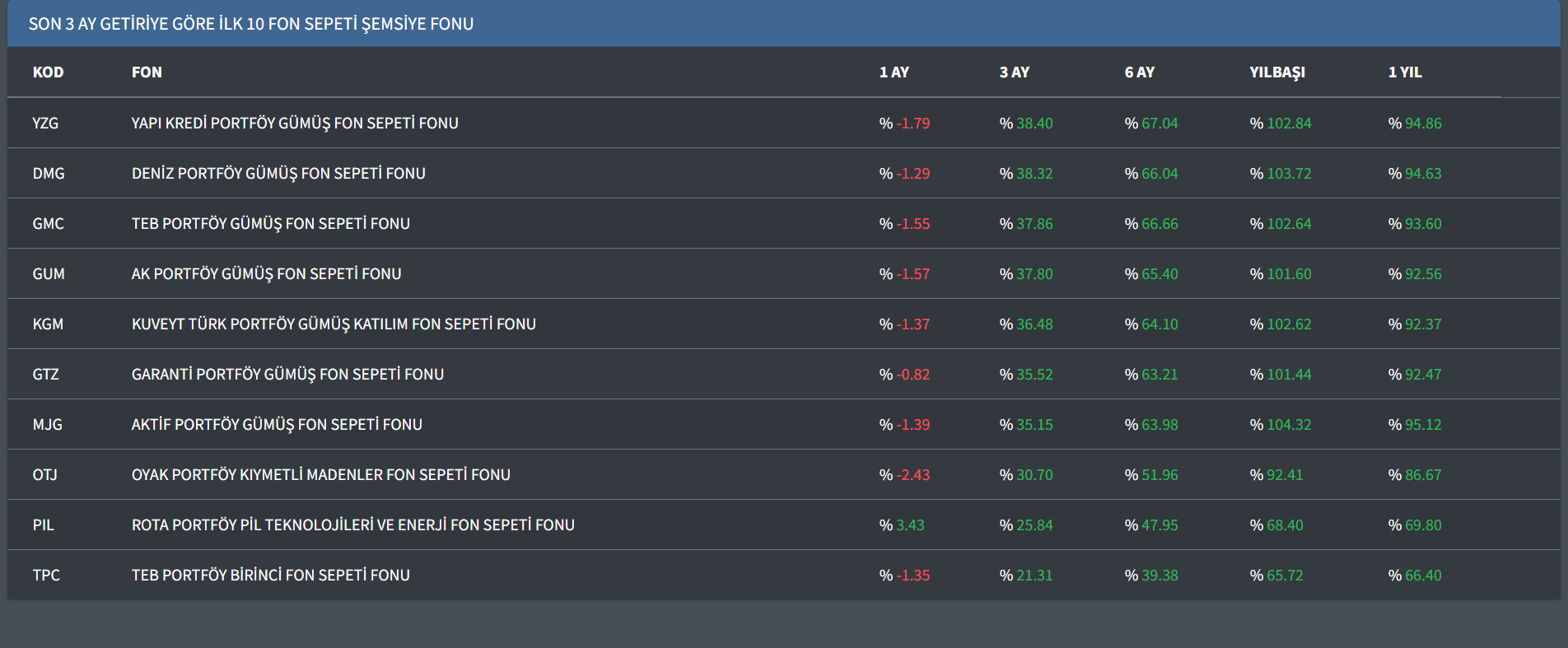The width and height of the screenshot is (1568, 648).
Task: Click the TPC fund code
Action: (x=46, y=576)
